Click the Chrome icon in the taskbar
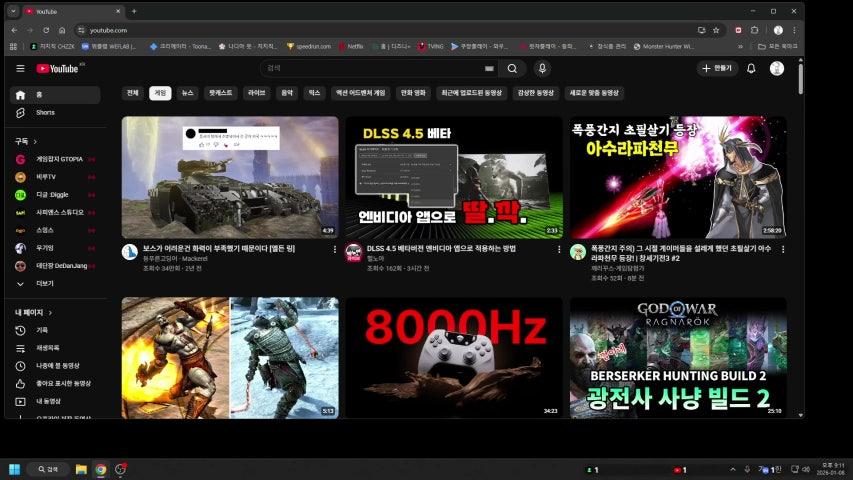 pos(101,470)
